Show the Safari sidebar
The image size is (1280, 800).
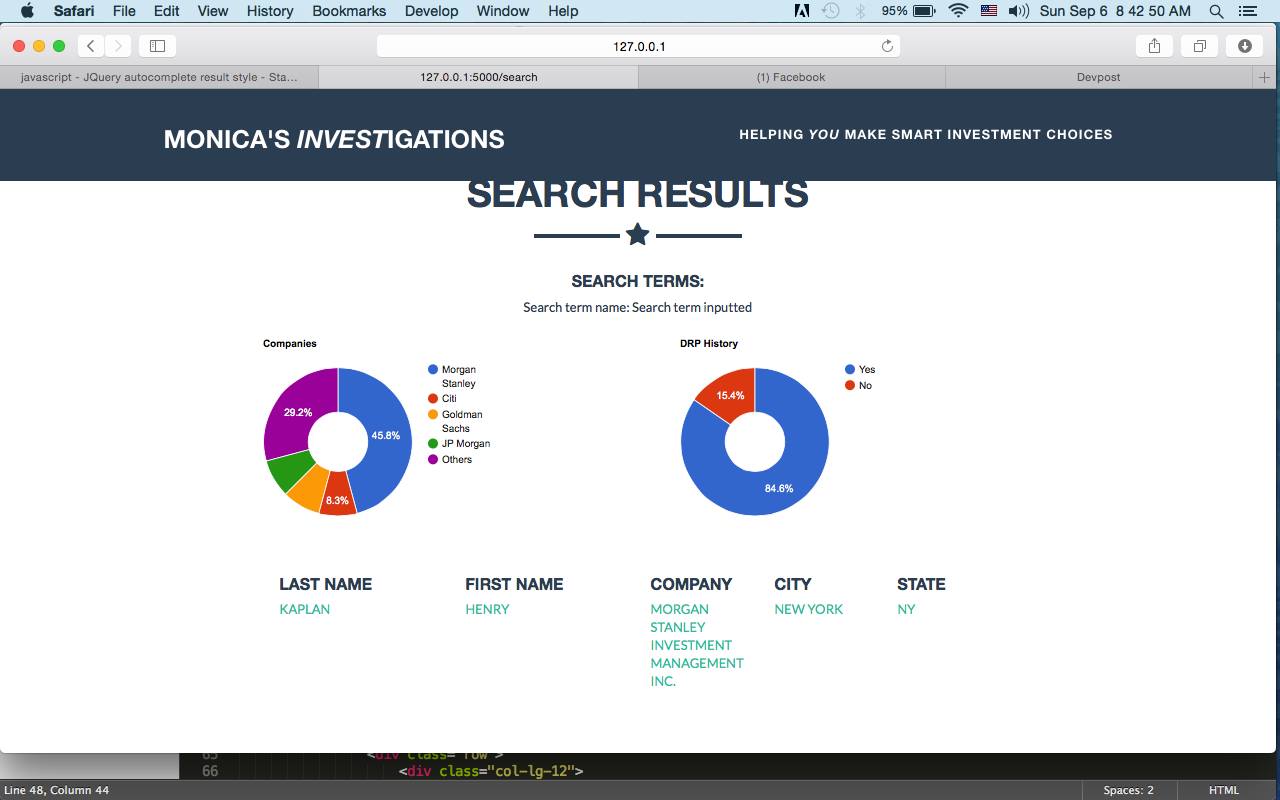click(x=157, y=46)
